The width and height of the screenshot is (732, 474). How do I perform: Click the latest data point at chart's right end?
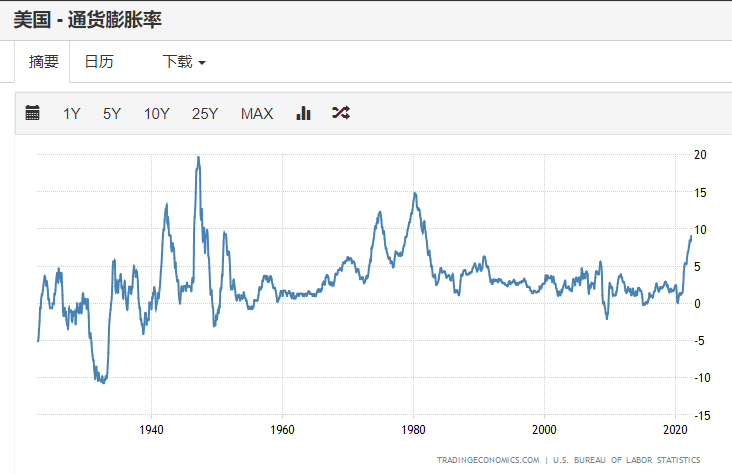pyautogui.click(x=691, y=237)
